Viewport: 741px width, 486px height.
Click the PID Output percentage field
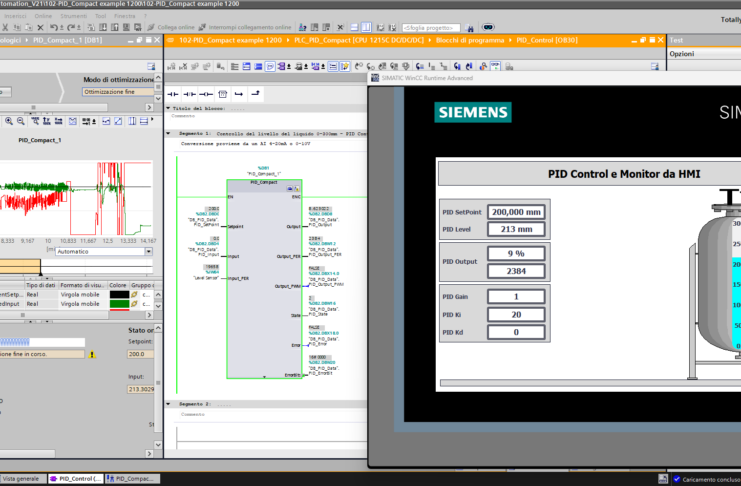click(x=516, y=254)
